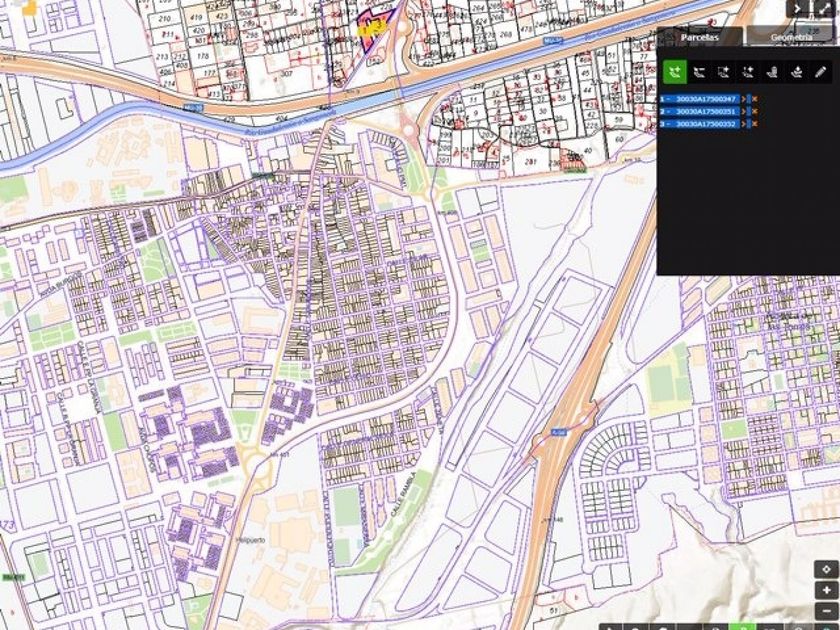
Task: Select the remove parcel tool icon
Action: [699, 72]
